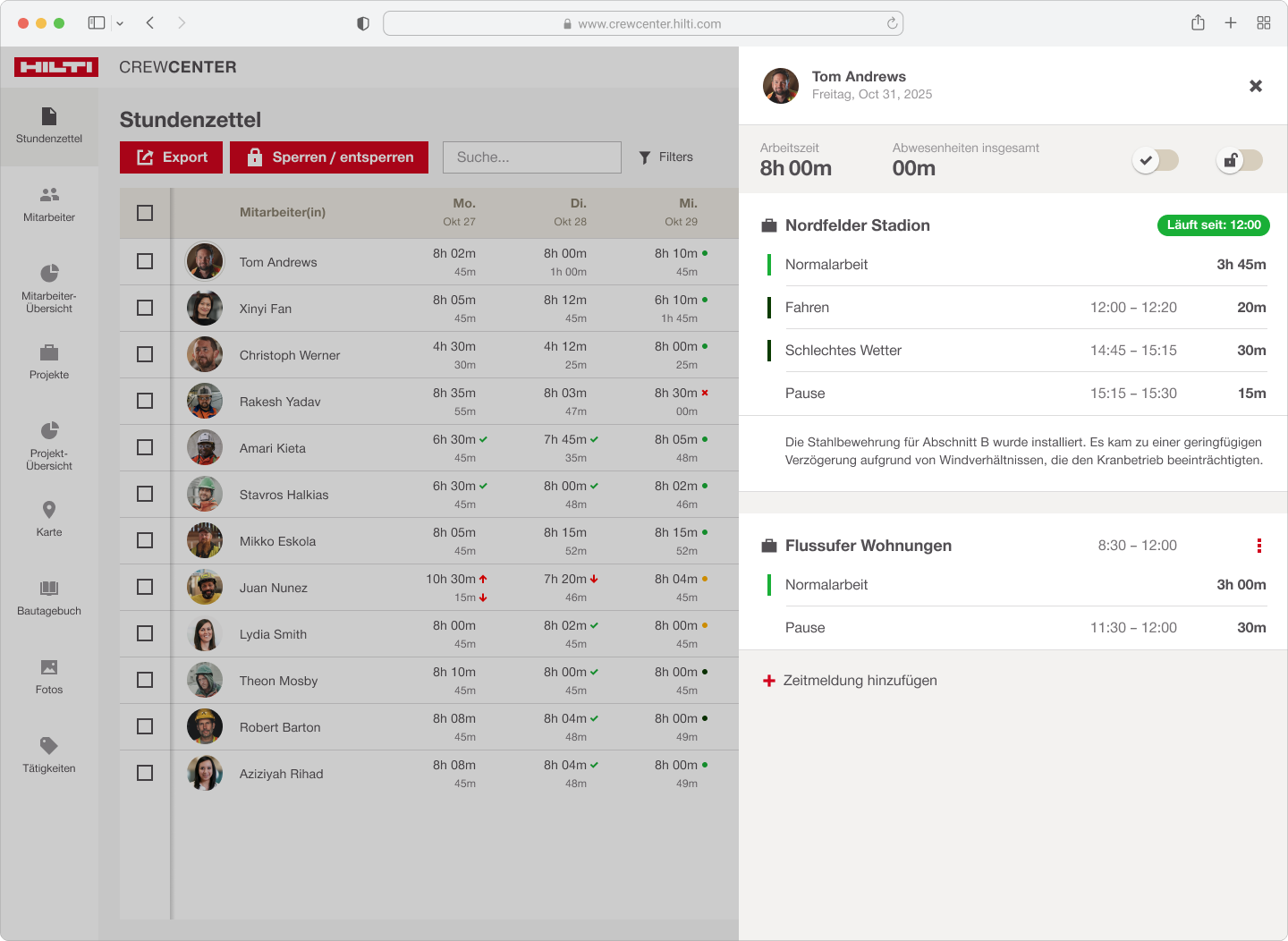Check the box for Xinyi Fan
Image resolution: width=1288 pixels, height=941 pixels.
[x=145, y=308]
